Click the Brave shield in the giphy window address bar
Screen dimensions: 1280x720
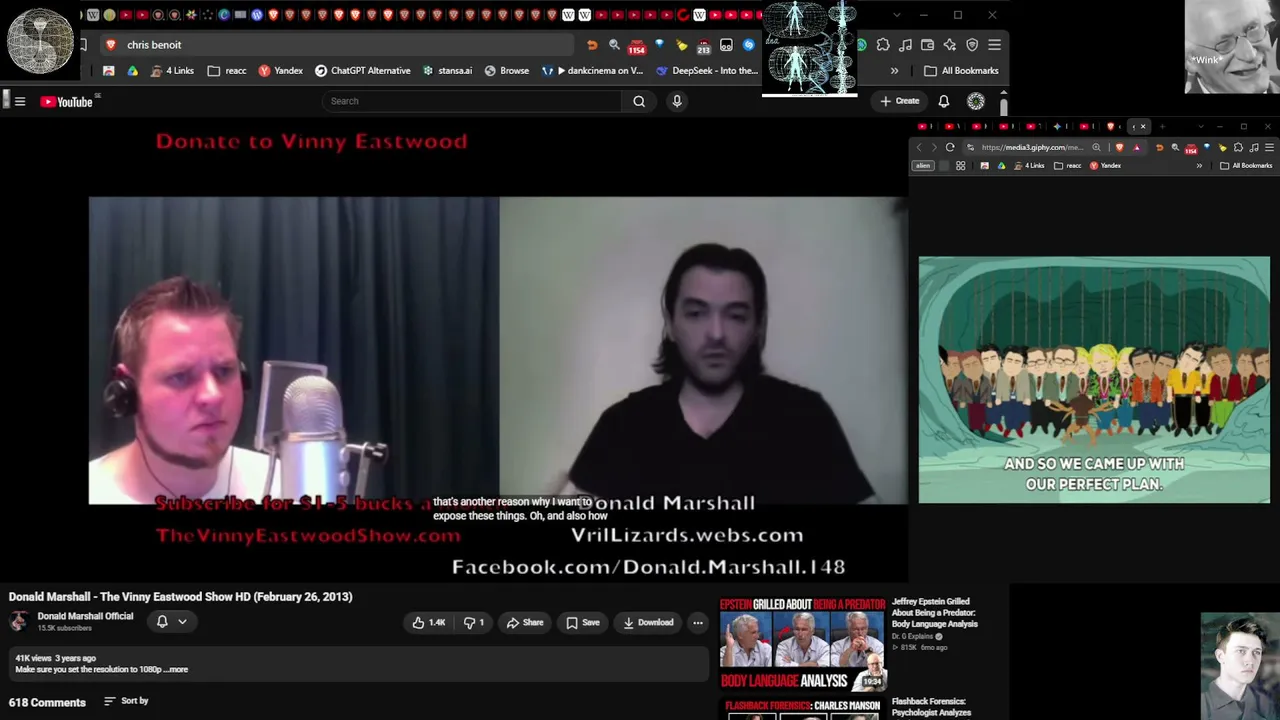pyautogui.click(x=1119, y=148)
